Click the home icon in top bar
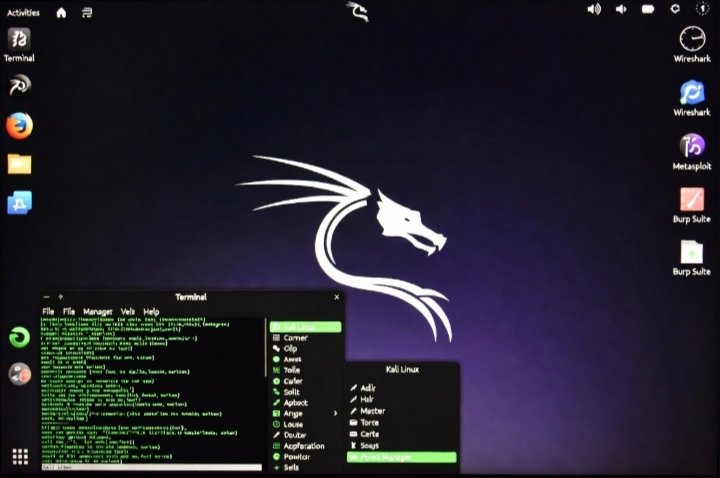This screenshot has width=720, height=478. [61, 12]
